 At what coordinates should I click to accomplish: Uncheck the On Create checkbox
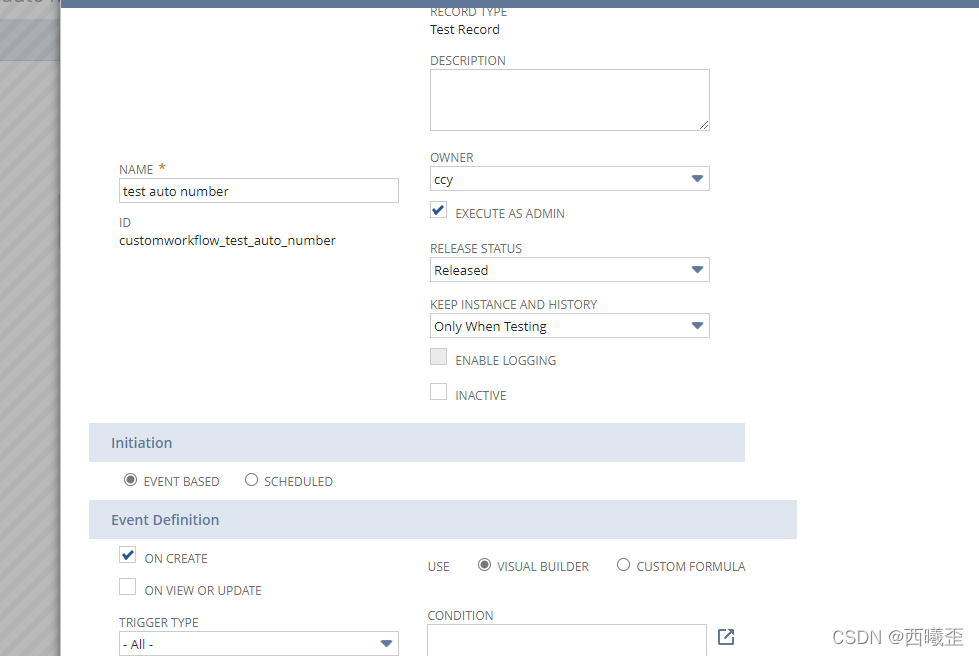pyautogui.click(x=127, y=555)
